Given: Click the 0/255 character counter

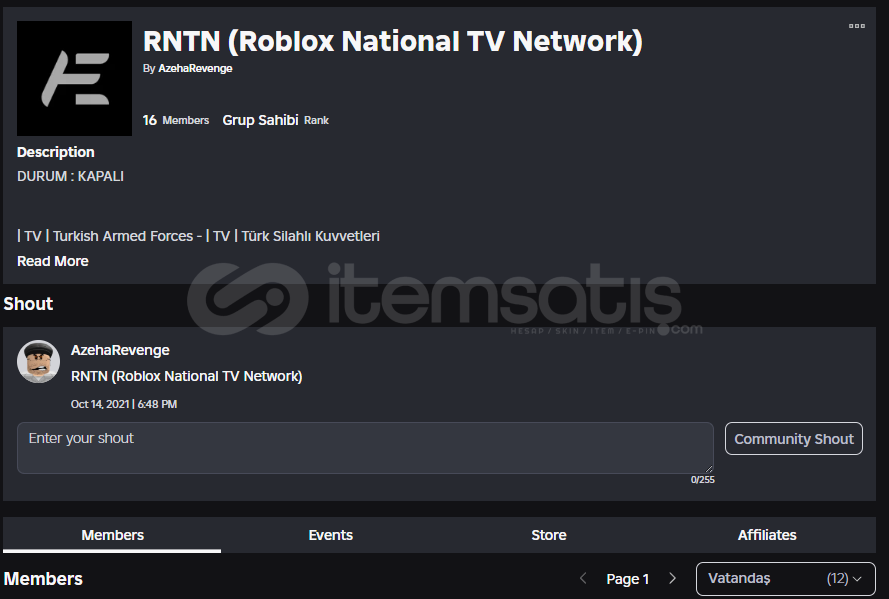Looking at the screenshot, I should [702, 480].
